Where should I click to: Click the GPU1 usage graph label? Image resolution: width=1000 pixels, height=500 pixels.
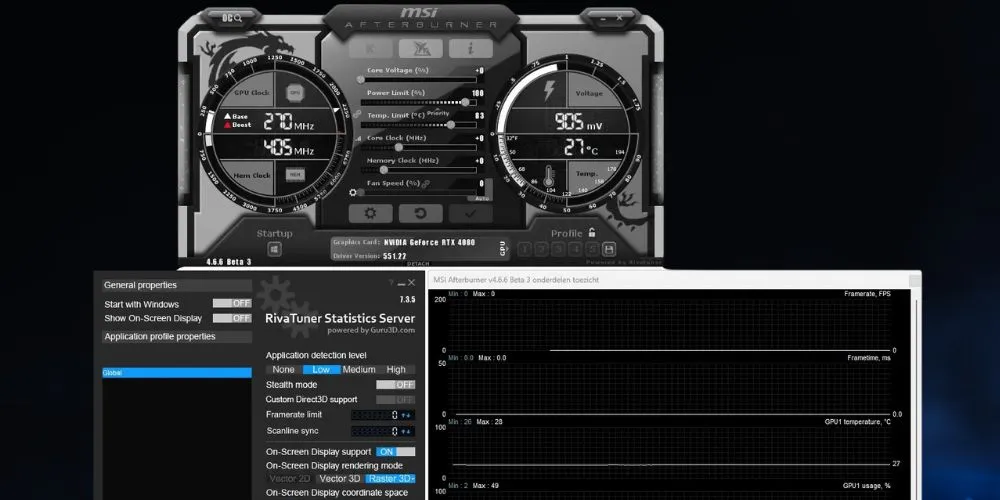coord(867,486)
